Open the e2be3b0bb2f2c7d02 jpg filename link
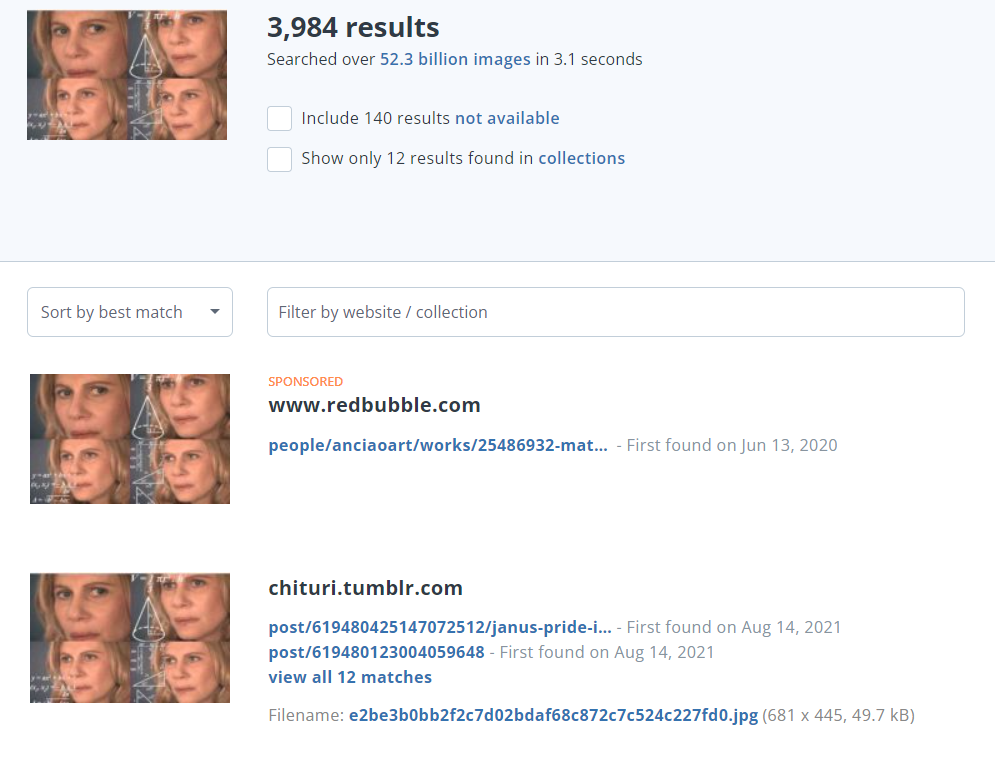Image resolution: width=995 pixels, height=764 pixels. coord(553,715)
